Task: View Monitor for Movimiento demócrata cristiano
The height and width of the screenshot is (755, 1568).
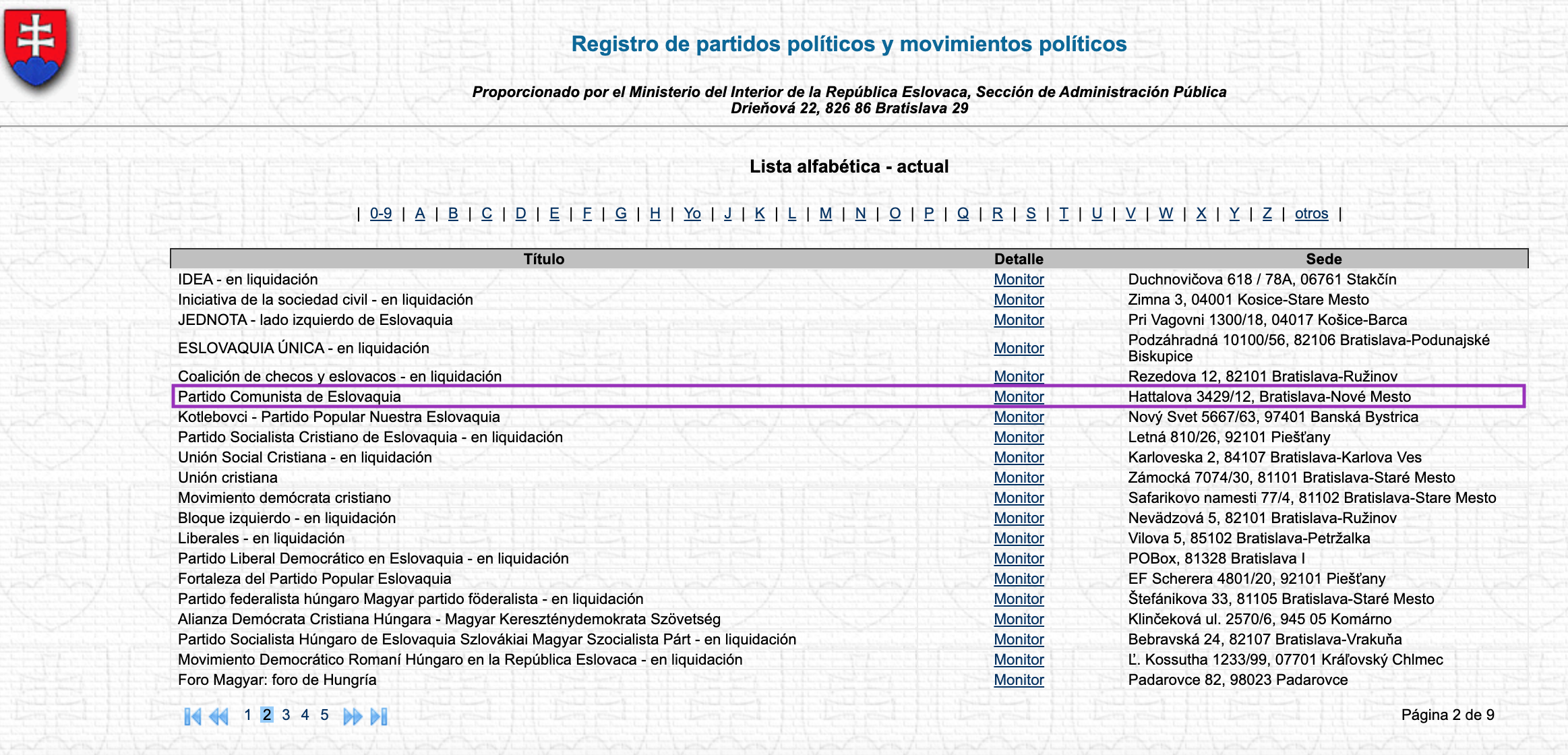Action: (x=1019, y=497)
